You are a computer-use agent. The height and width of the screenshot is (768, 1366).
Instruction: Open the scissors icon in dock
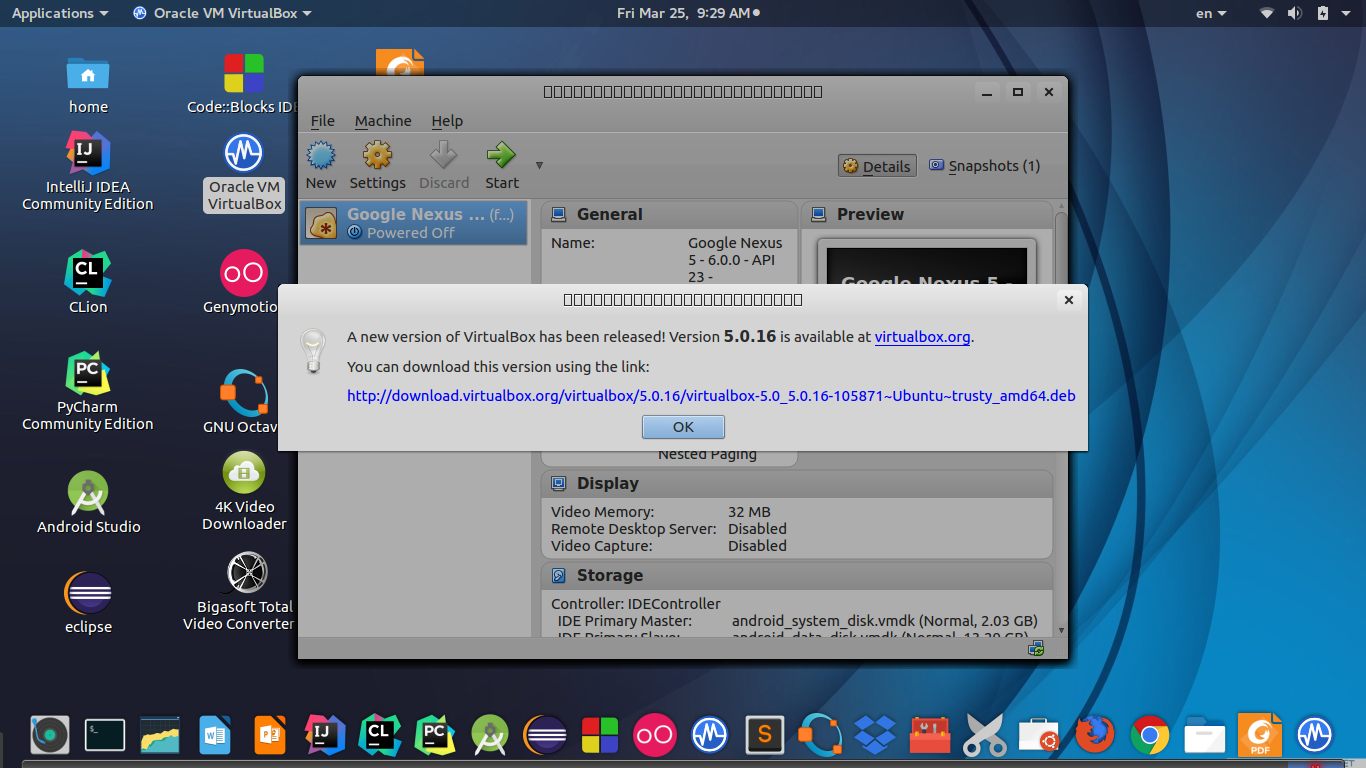pos(985,735)
